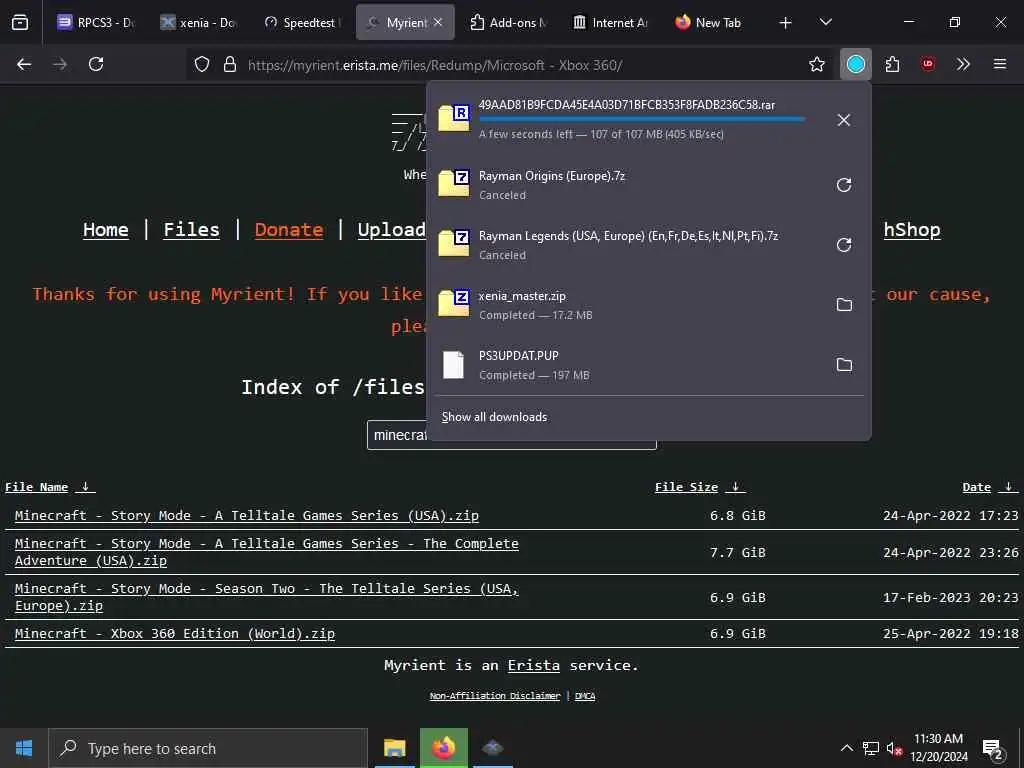Open File Explorer from taskbar
Image resolution: width=1024 pixels, height=768 pixels.
[394, 748]
